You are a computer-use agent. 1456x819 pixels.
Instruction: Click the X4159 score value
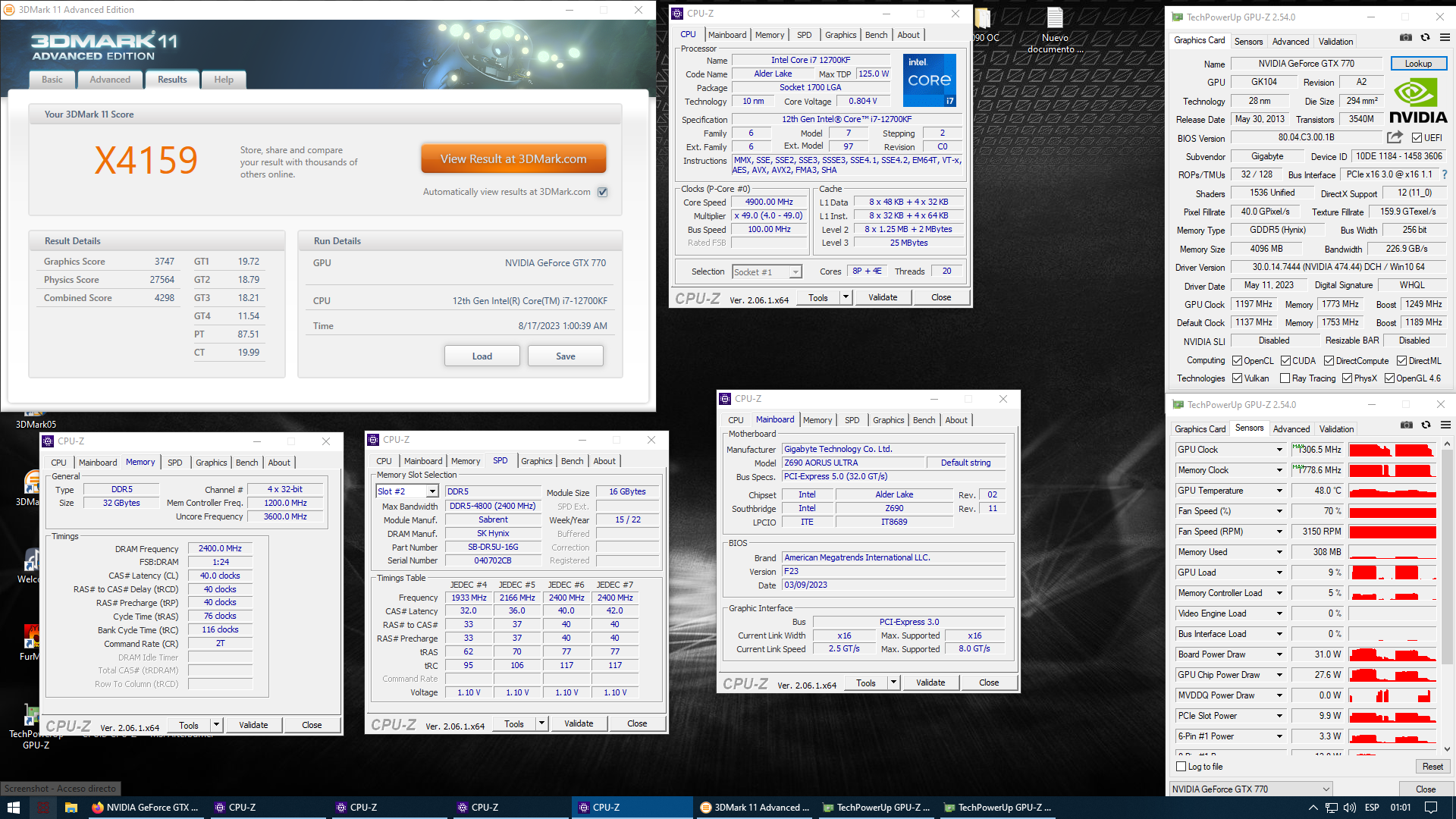[x=146, y=160]
